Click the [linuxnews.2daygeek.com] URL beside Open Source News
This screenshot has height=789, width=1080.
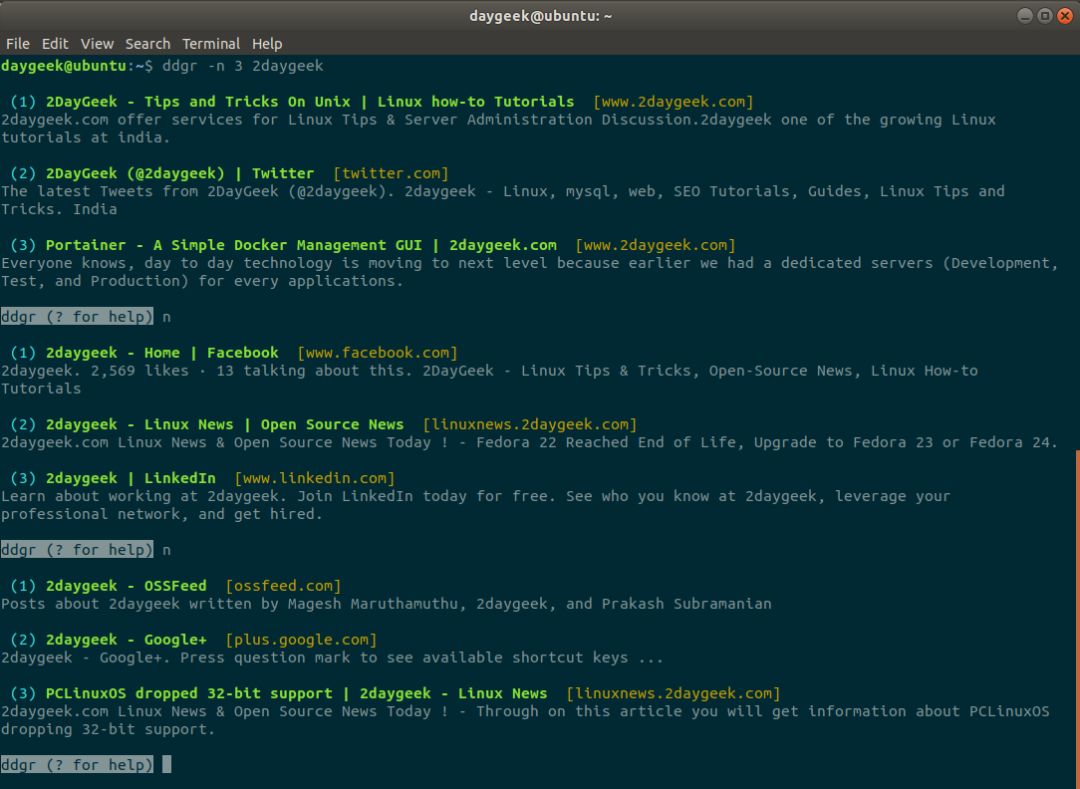pos(530,424)
